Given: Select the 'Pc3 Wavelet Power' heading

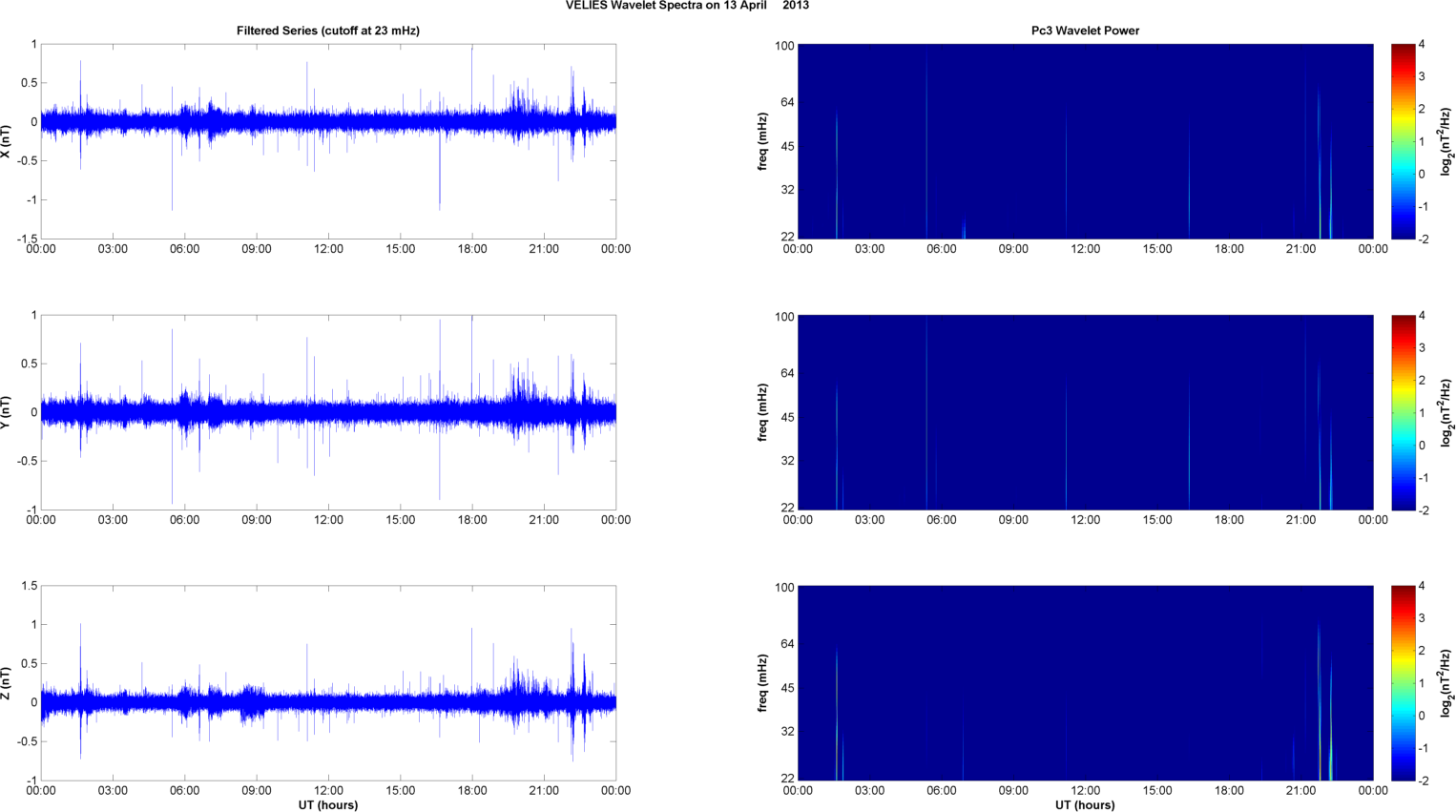Looking at the screenshot, I should click(1085, 31).
